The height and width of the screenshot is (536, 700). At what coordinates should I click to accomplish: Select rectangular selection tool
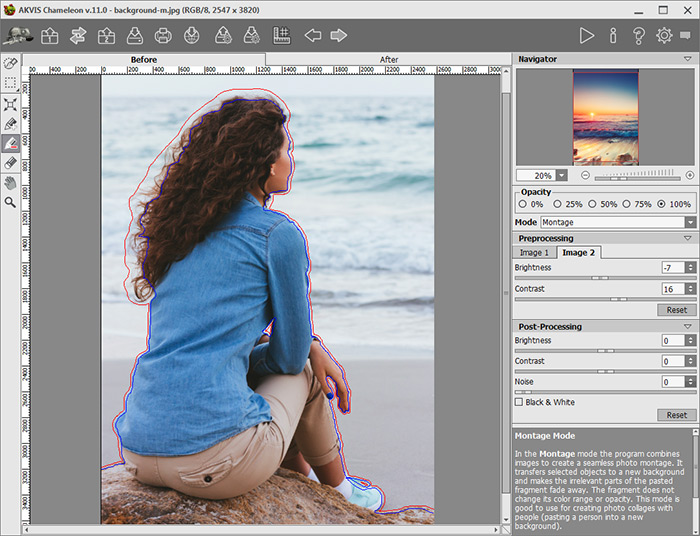click(x=10, y=83)
